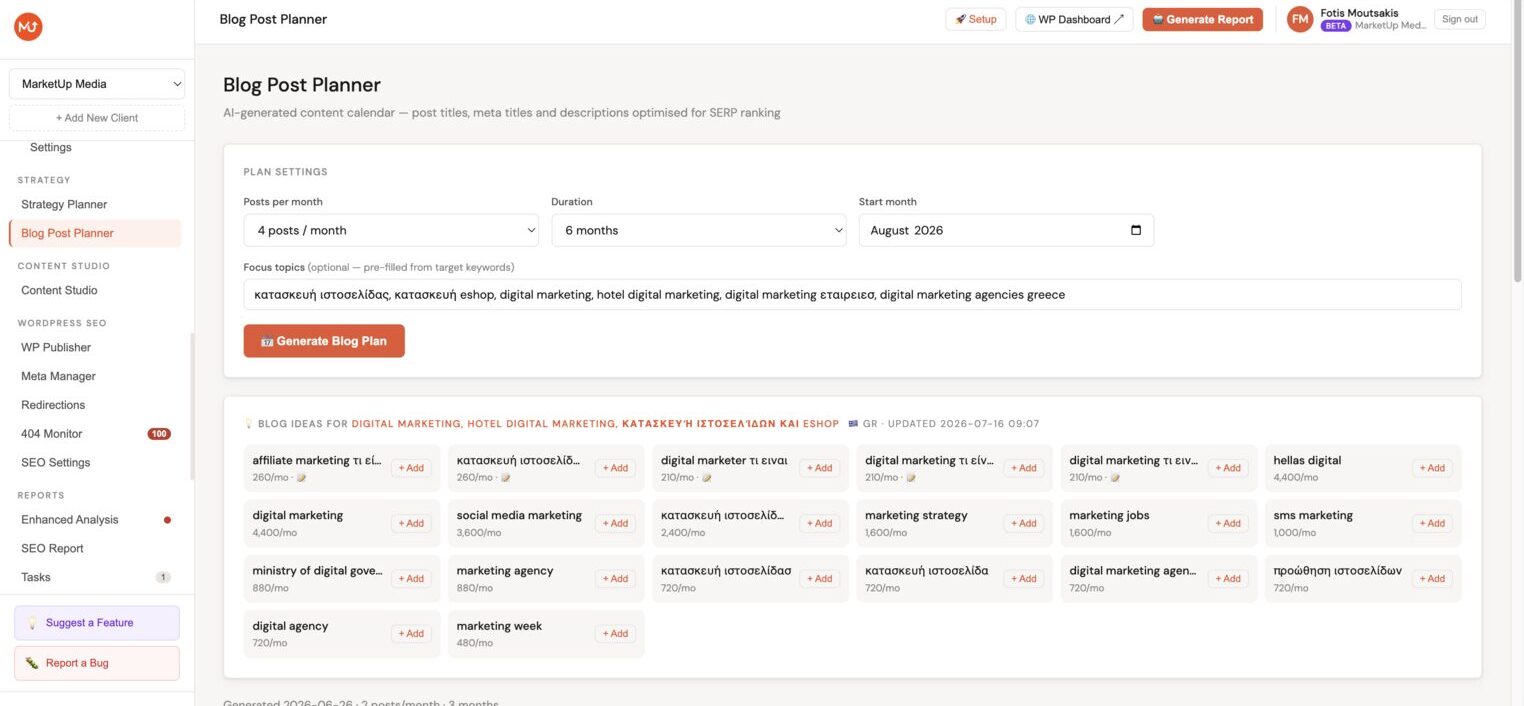Add the 'marketing jobs' idea

tap(1228, 523)
